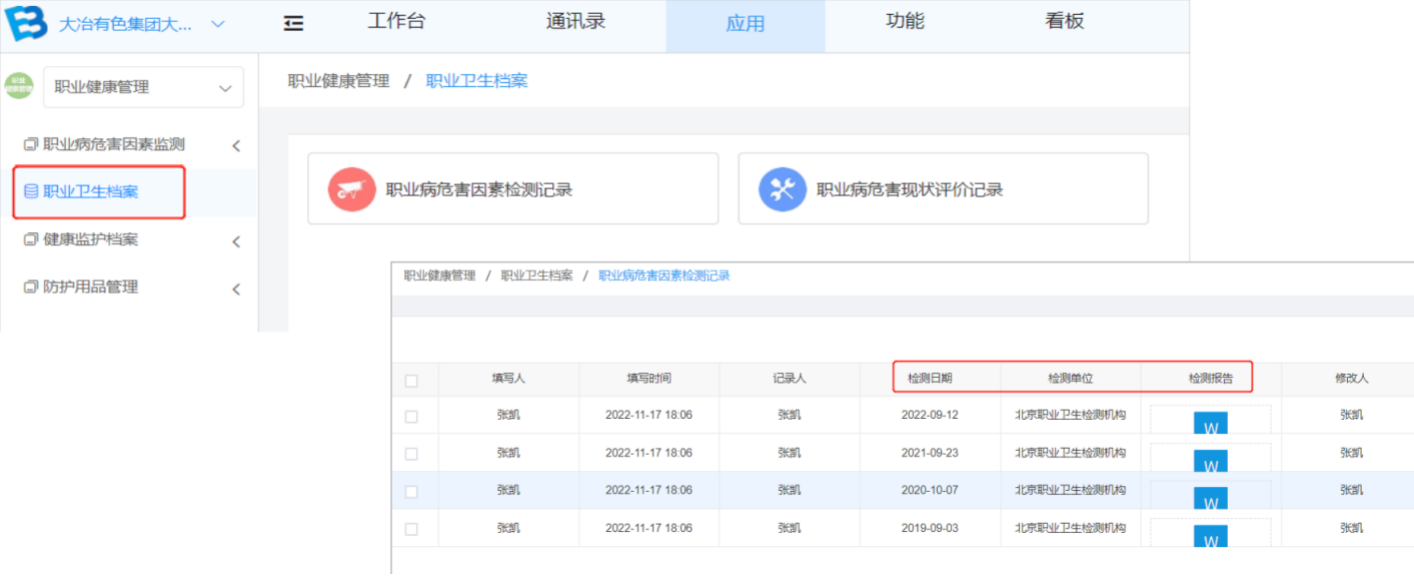Click the 2022-09-12 date cell
Screen dimensions: 1414x578
coord(930,415)
